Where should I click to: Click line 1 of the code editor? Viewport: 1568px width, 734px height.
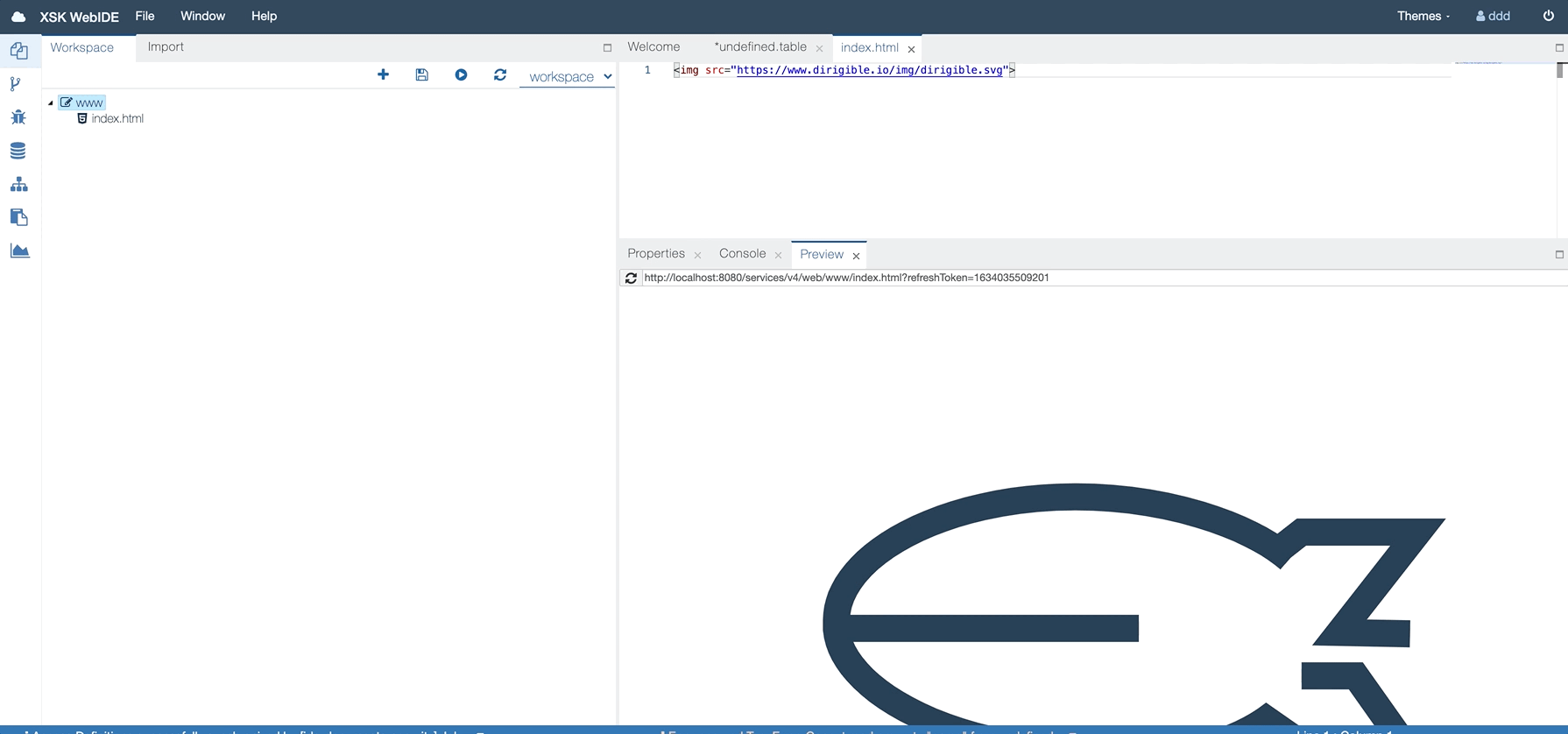point(1060,70)
